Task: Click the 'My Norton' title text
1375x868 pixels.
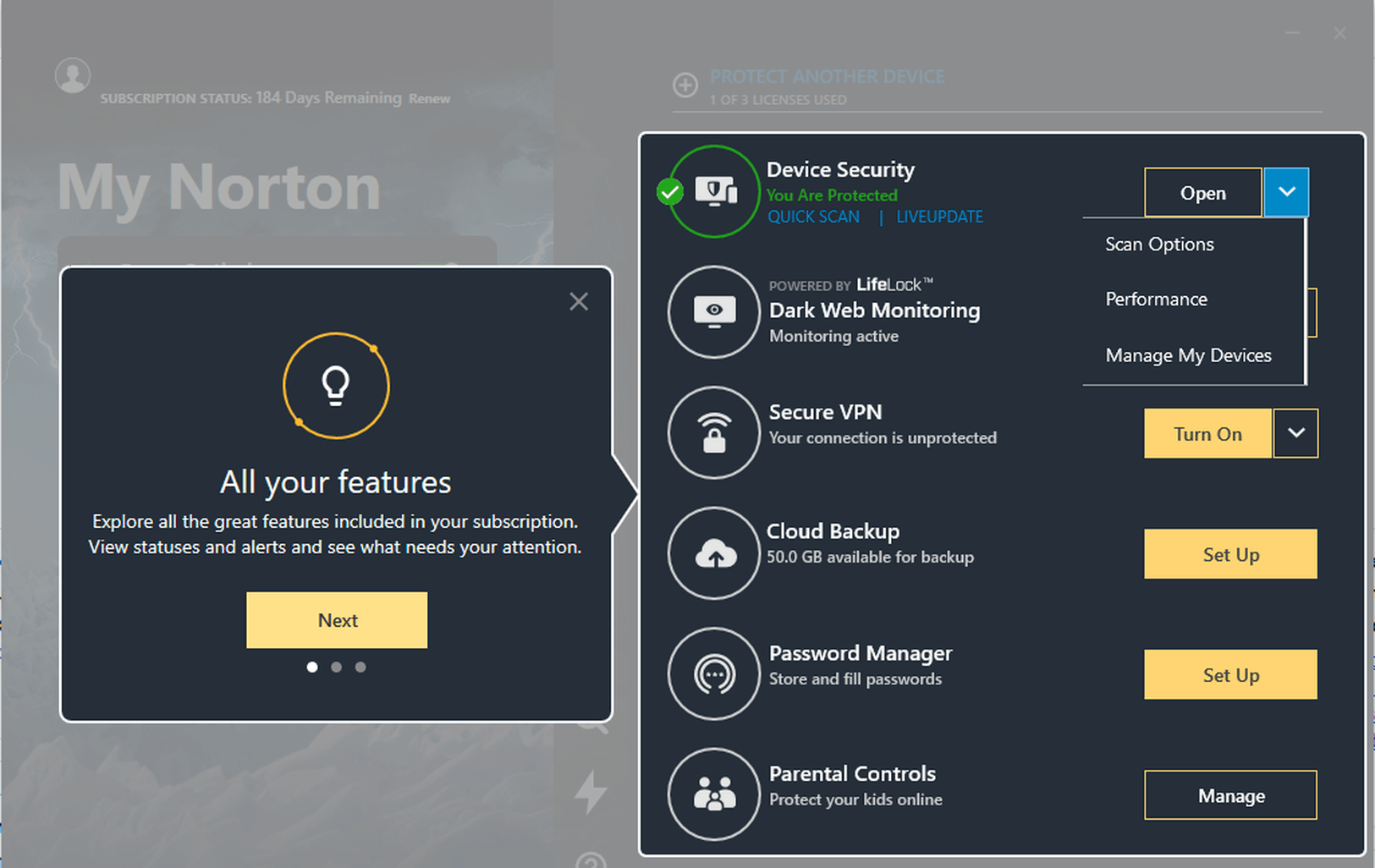Action: 218,188
